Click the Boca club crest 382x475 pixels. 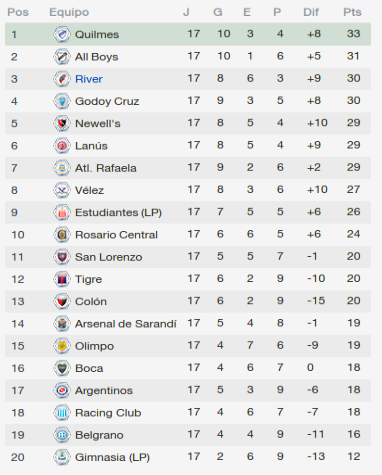pyautogui.click(x=62, y=368)
